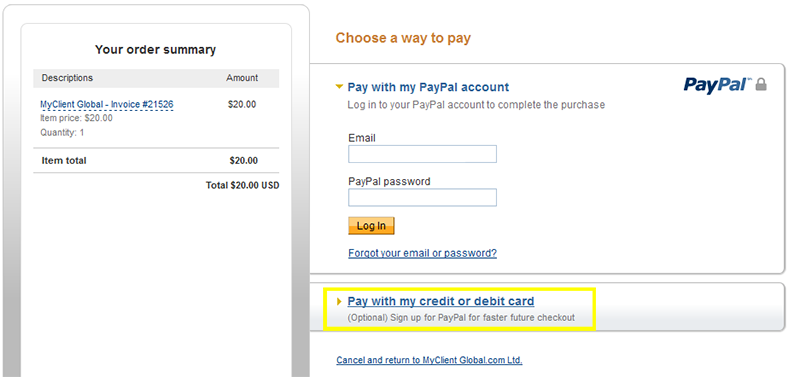Click the optional Sign up for PayPal text
Screen dimensions: 800x377
click(x=461, y=318)
